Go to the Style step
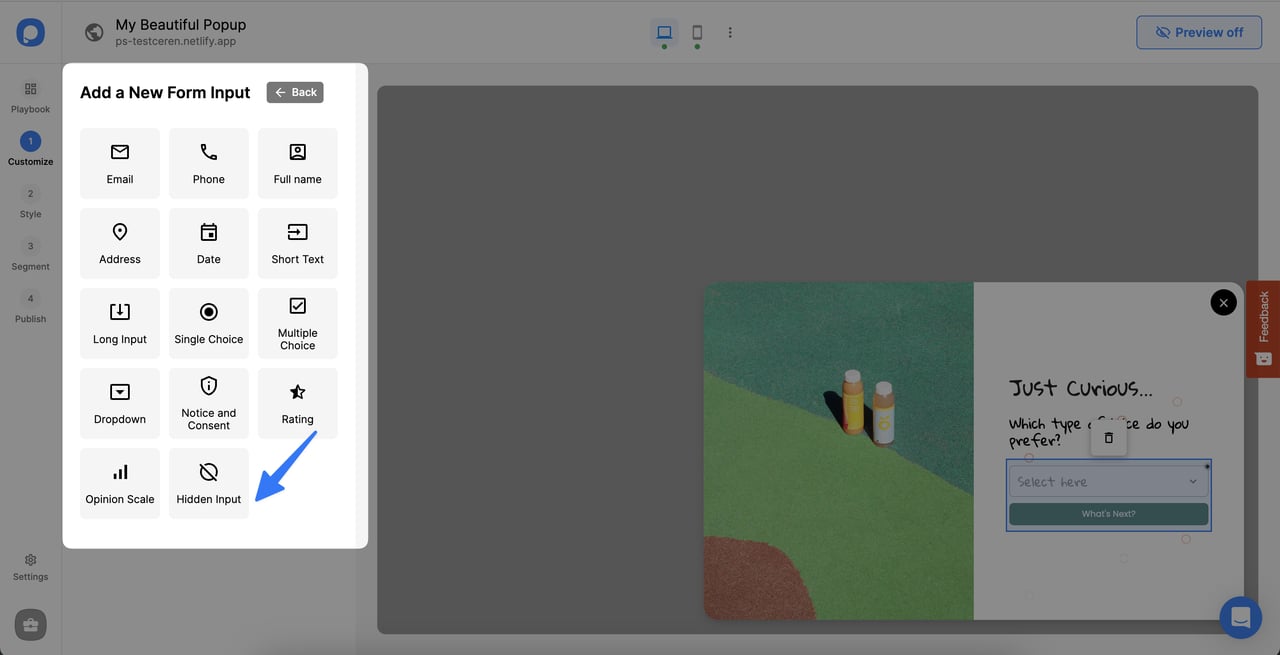 (30, 203)
